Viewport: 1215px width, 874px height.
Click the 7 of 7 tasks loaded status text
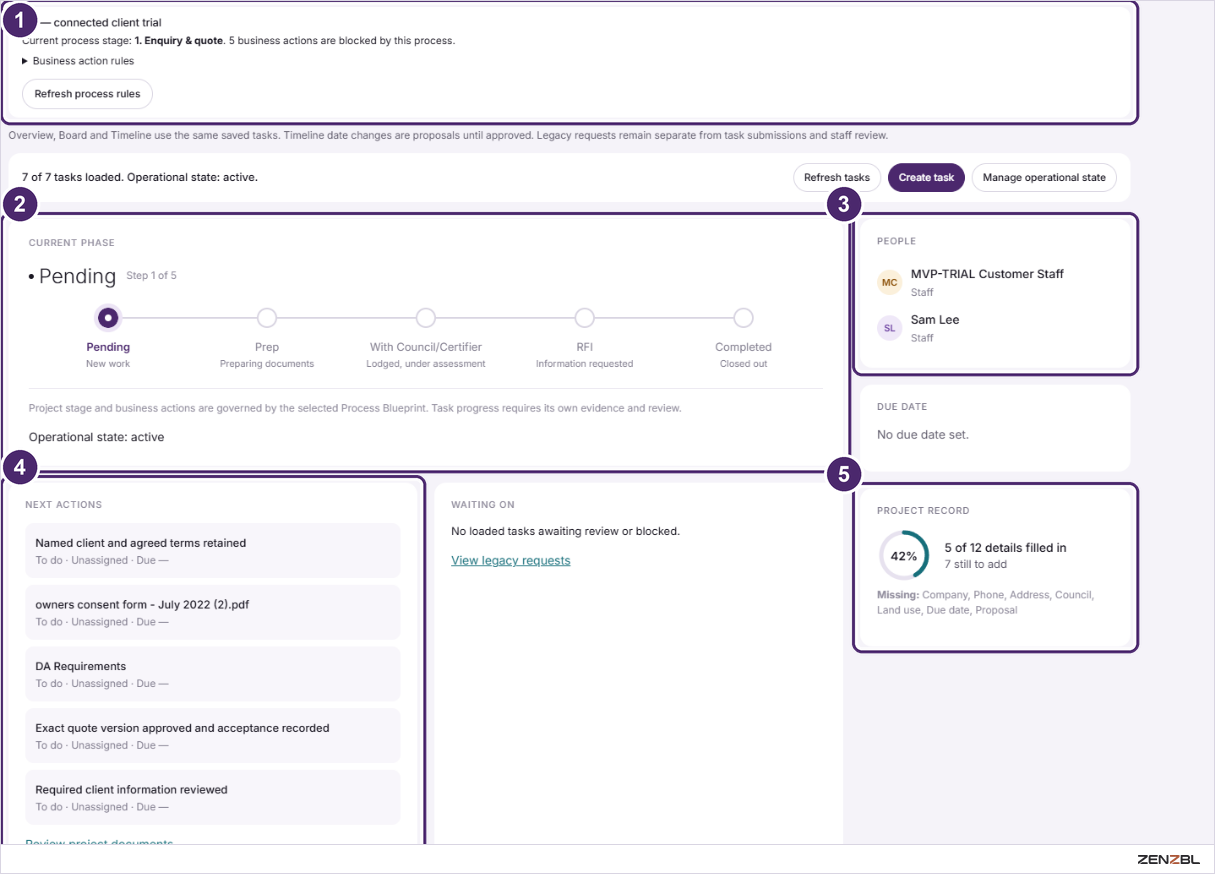pyautogui.click(x=140, y=177)
